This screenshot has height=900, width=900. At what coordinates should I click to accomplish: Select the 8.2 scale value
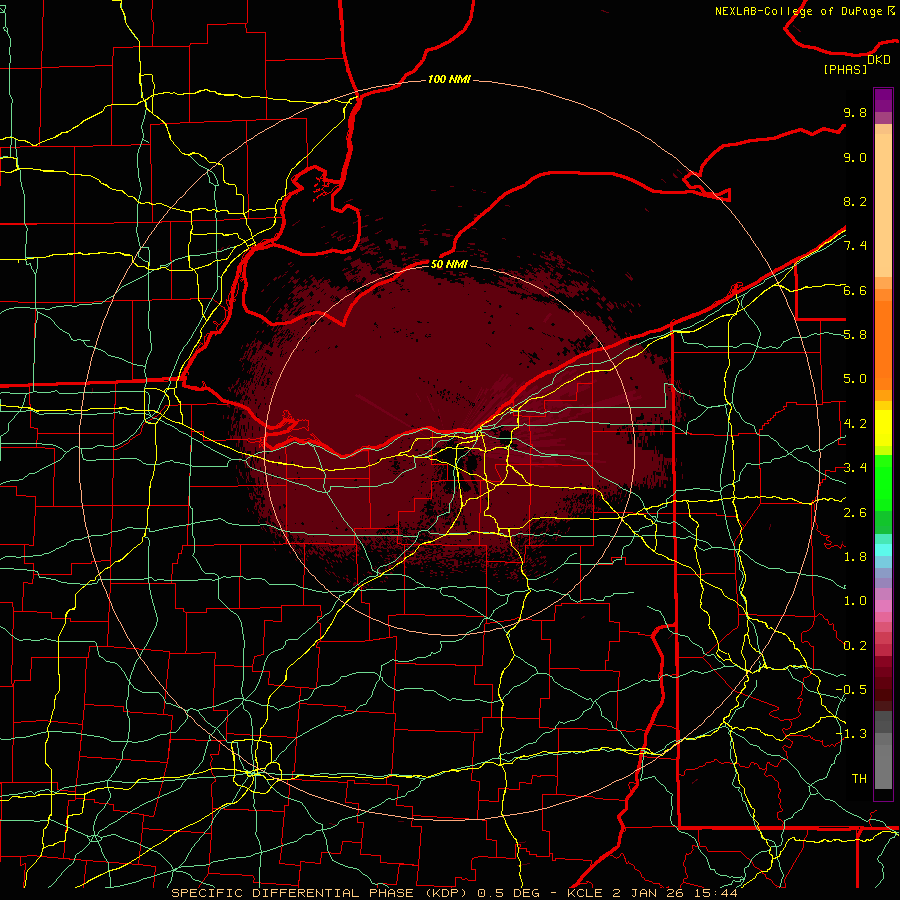click(x=855, y=201)
